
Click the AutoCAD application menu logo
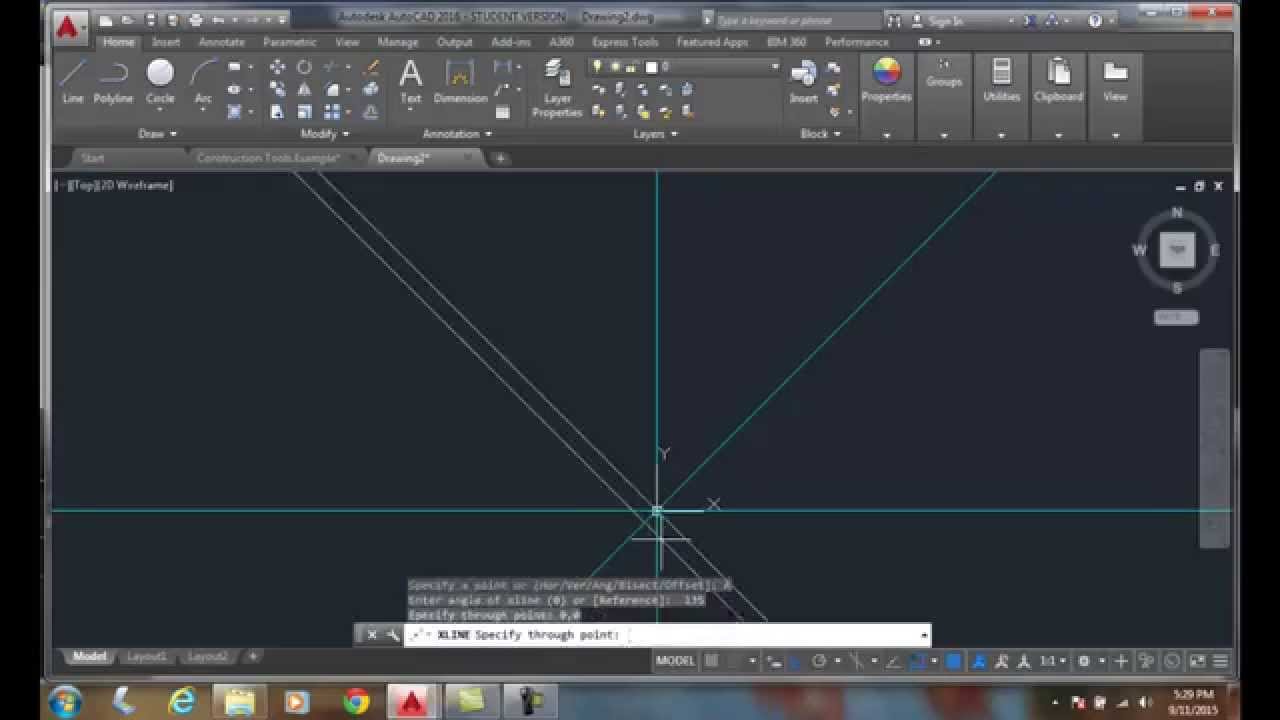point(68,27)
